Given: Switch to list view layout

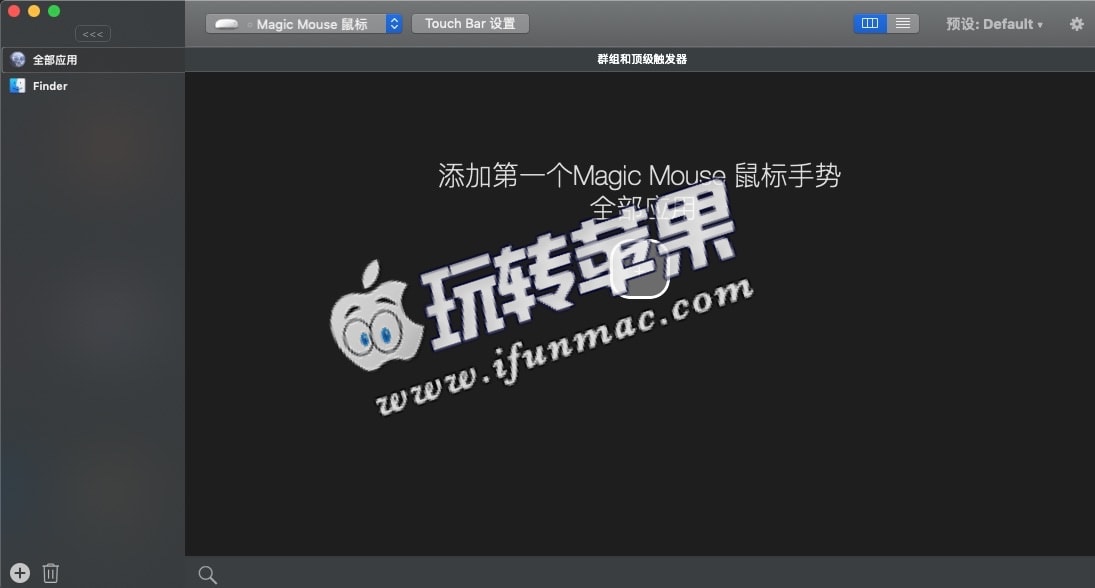Looking at the screenshot, I should point(903,24).
